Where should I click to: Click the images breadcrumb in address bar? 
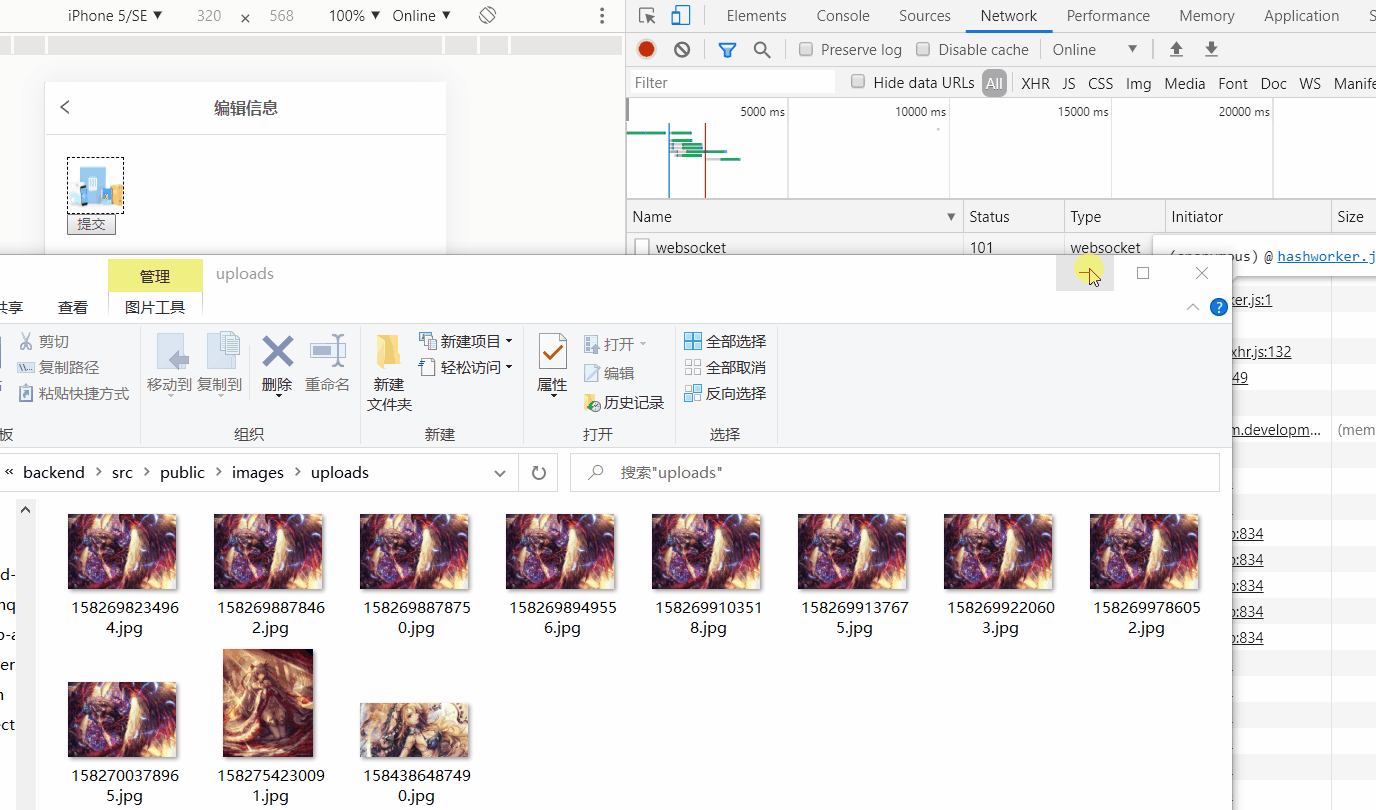coord(258,473)
